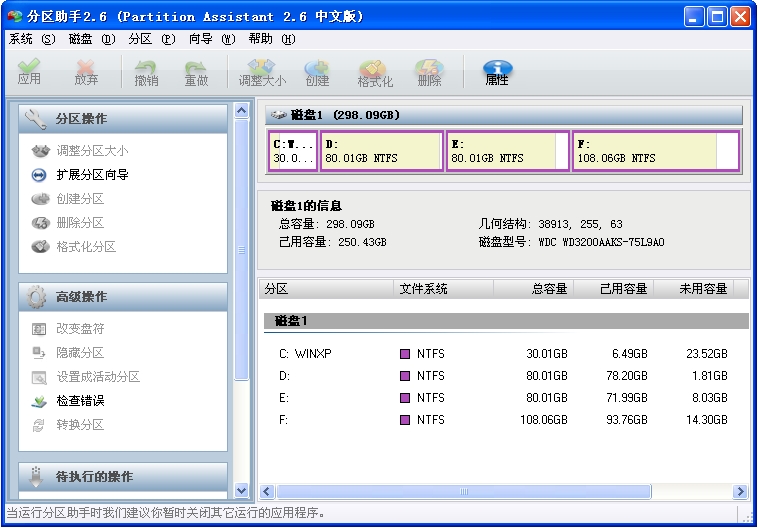Screen dimensions: 758x528
Task: Sort by the 已用容量 column header
Action: pyautogui.click(x=613, y=289)
